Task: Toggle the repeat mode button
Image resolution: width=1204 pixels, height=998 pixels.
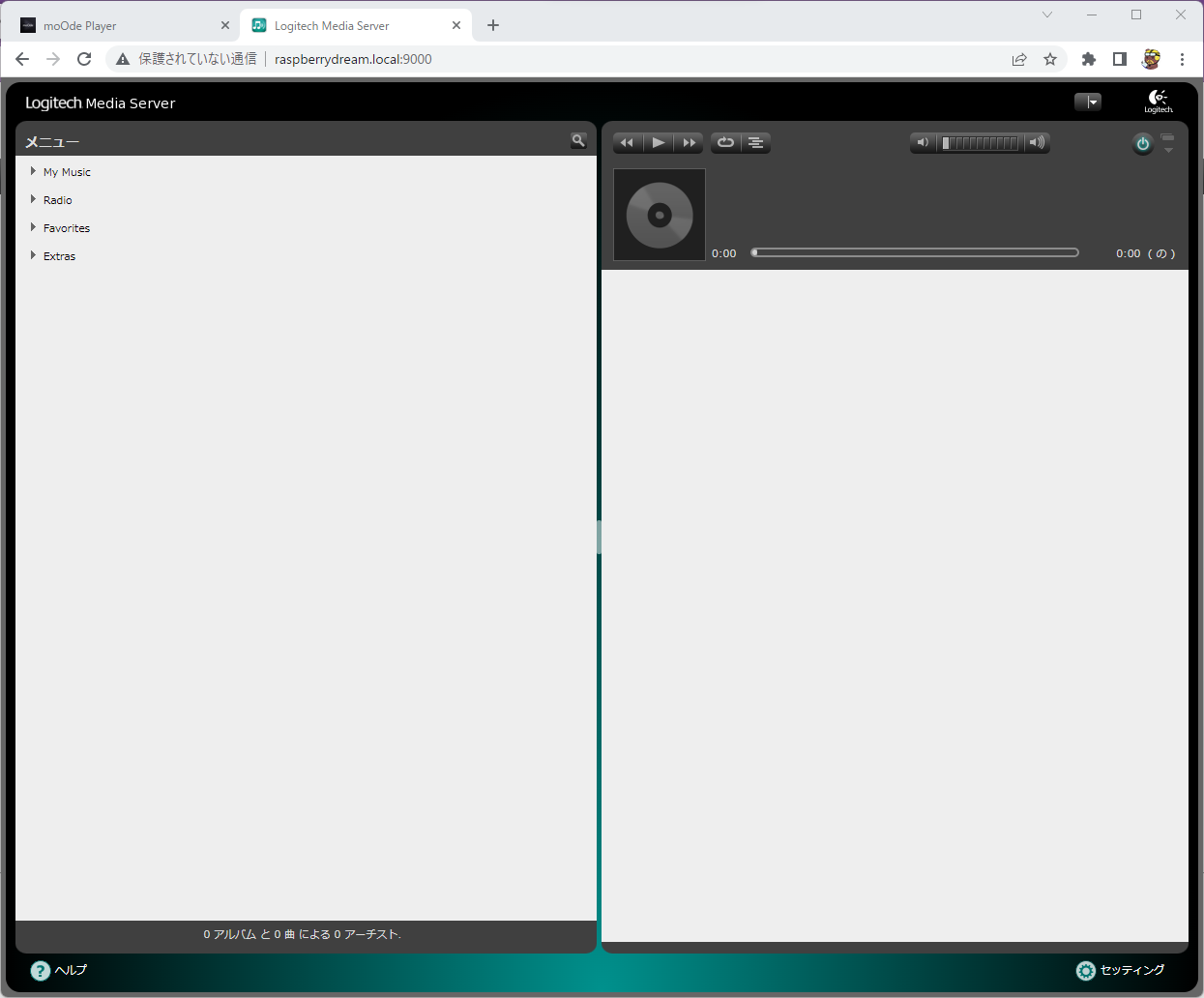Action: (725, 143)
